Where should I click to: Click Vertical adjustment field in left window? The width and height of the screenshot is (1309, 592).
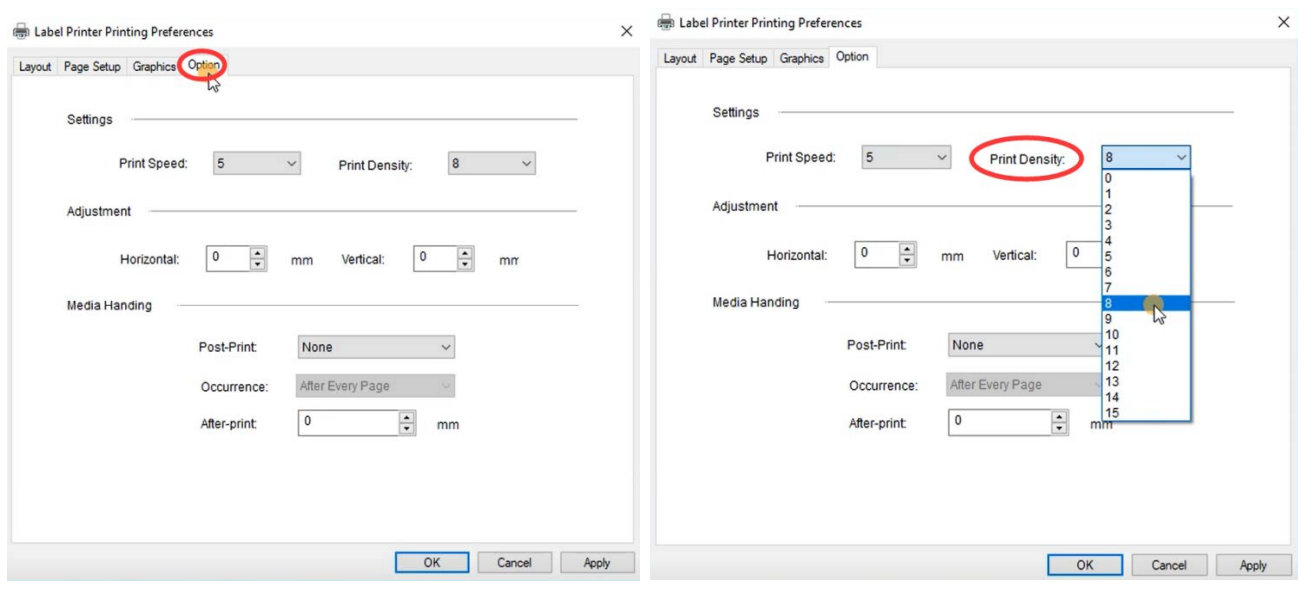pos(435,258)
